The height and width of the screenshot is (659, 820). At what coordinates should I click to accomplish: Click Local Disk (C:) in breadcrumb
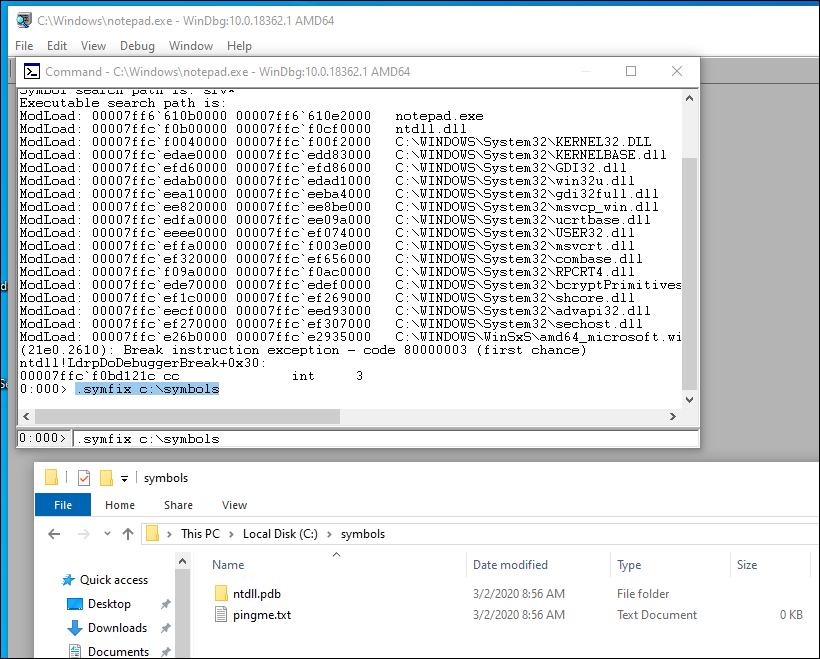click(280, 534)
